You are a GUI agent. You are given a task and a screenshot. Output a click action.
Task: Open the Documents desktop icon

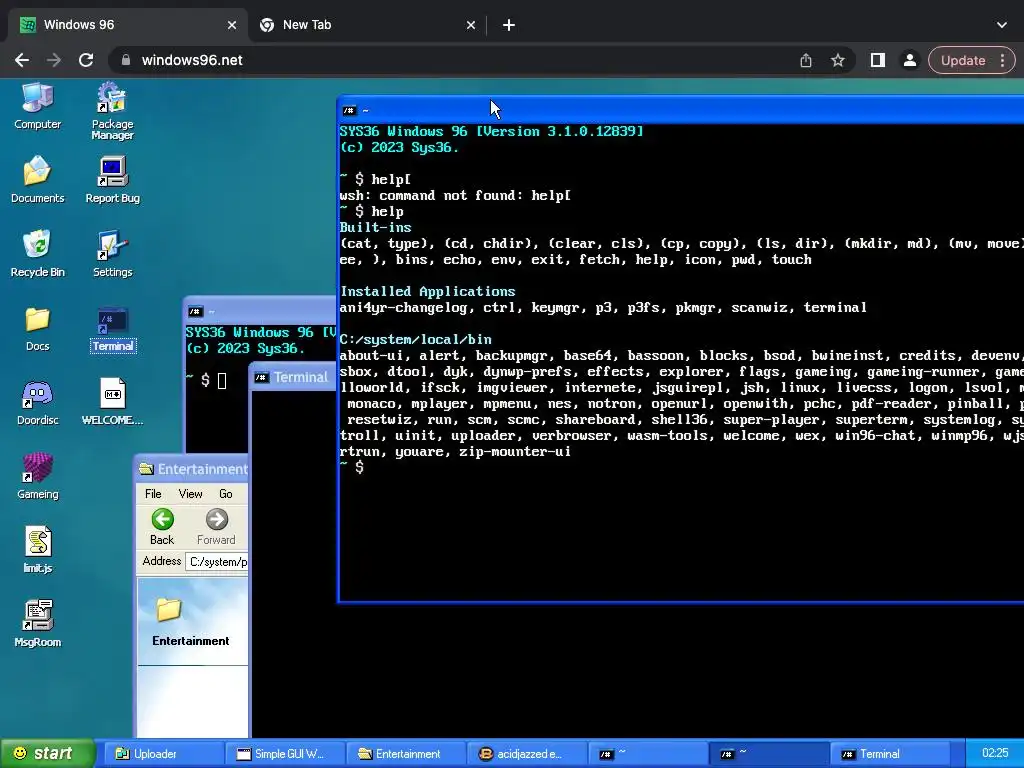[37, 180]
